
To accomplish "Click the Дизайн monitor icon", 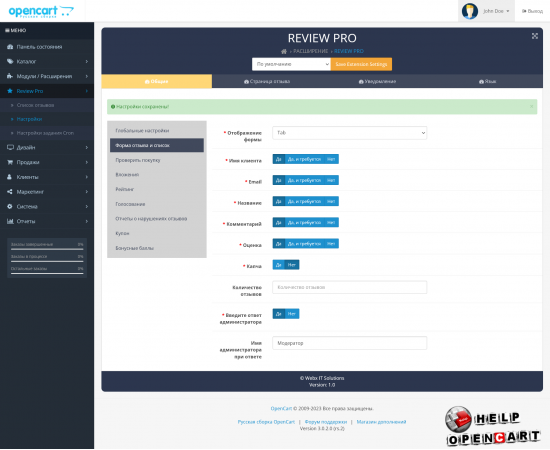I will pos(10,147).
